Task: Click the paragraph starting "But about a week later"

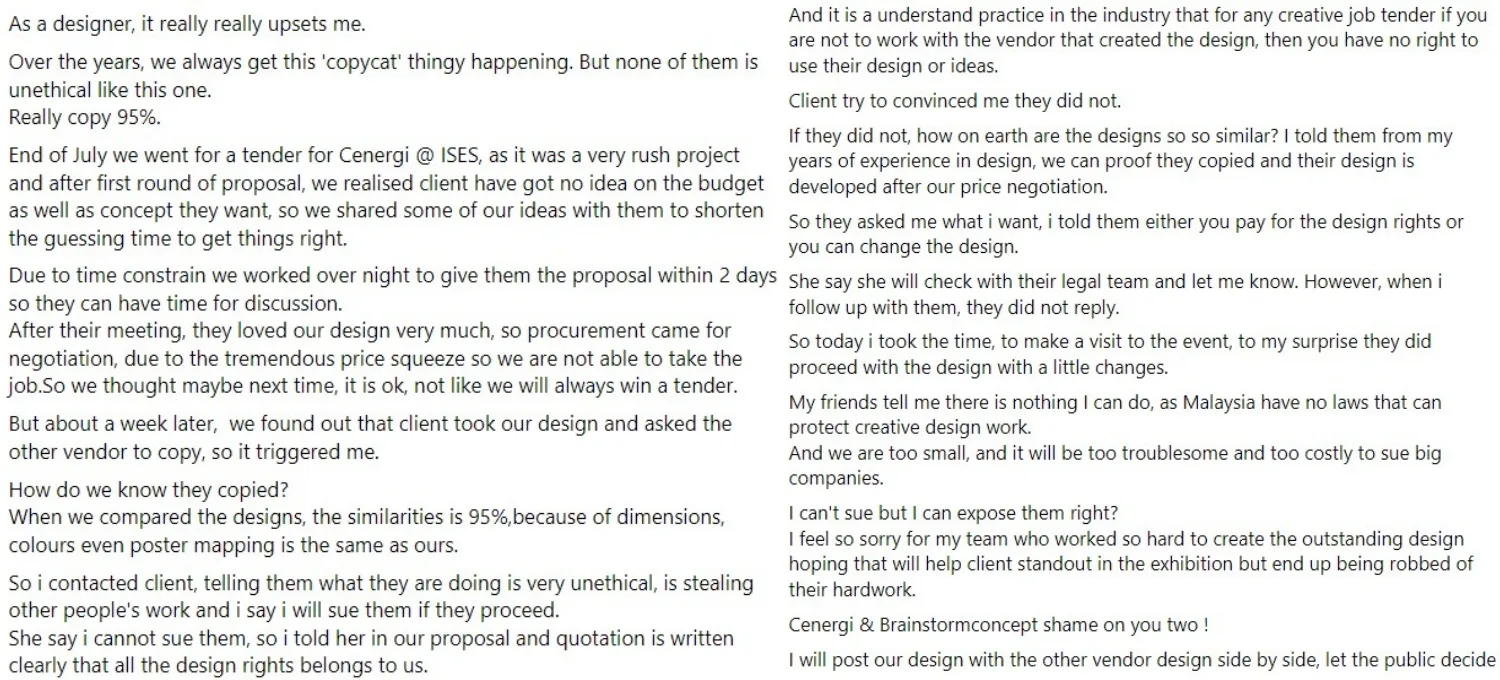Action: [x=370, y=437]
